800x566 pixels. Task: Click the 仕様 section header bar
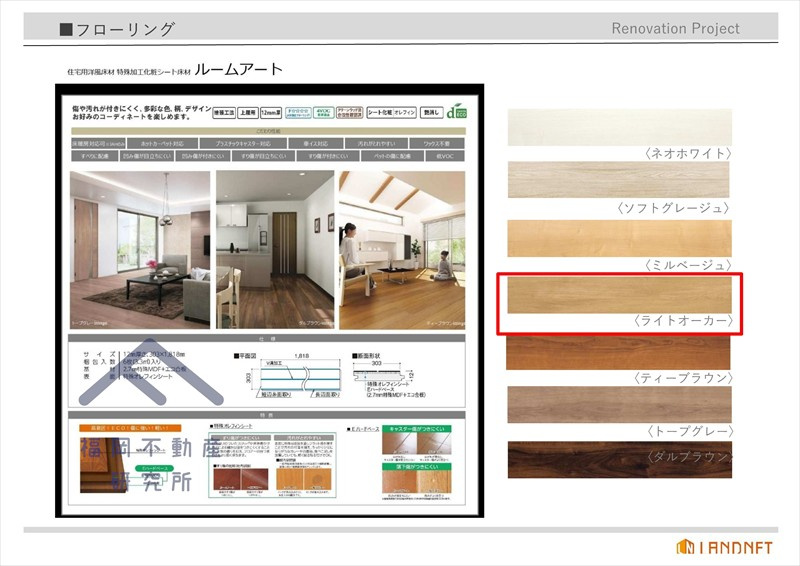point(266,338)
